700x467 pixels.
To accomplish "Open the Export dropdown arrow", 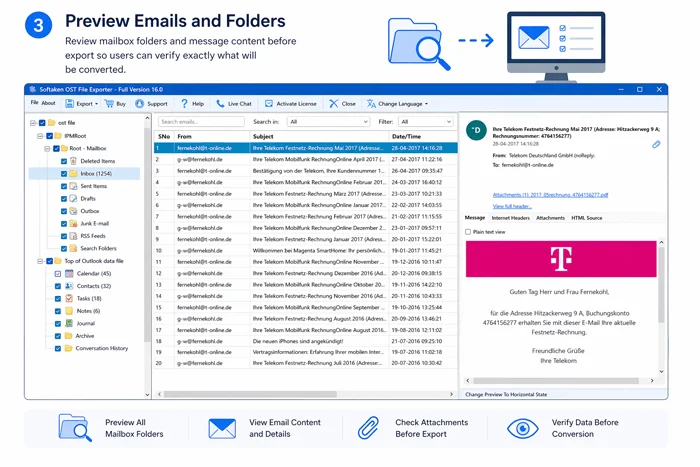I will [x=96, y=104].
